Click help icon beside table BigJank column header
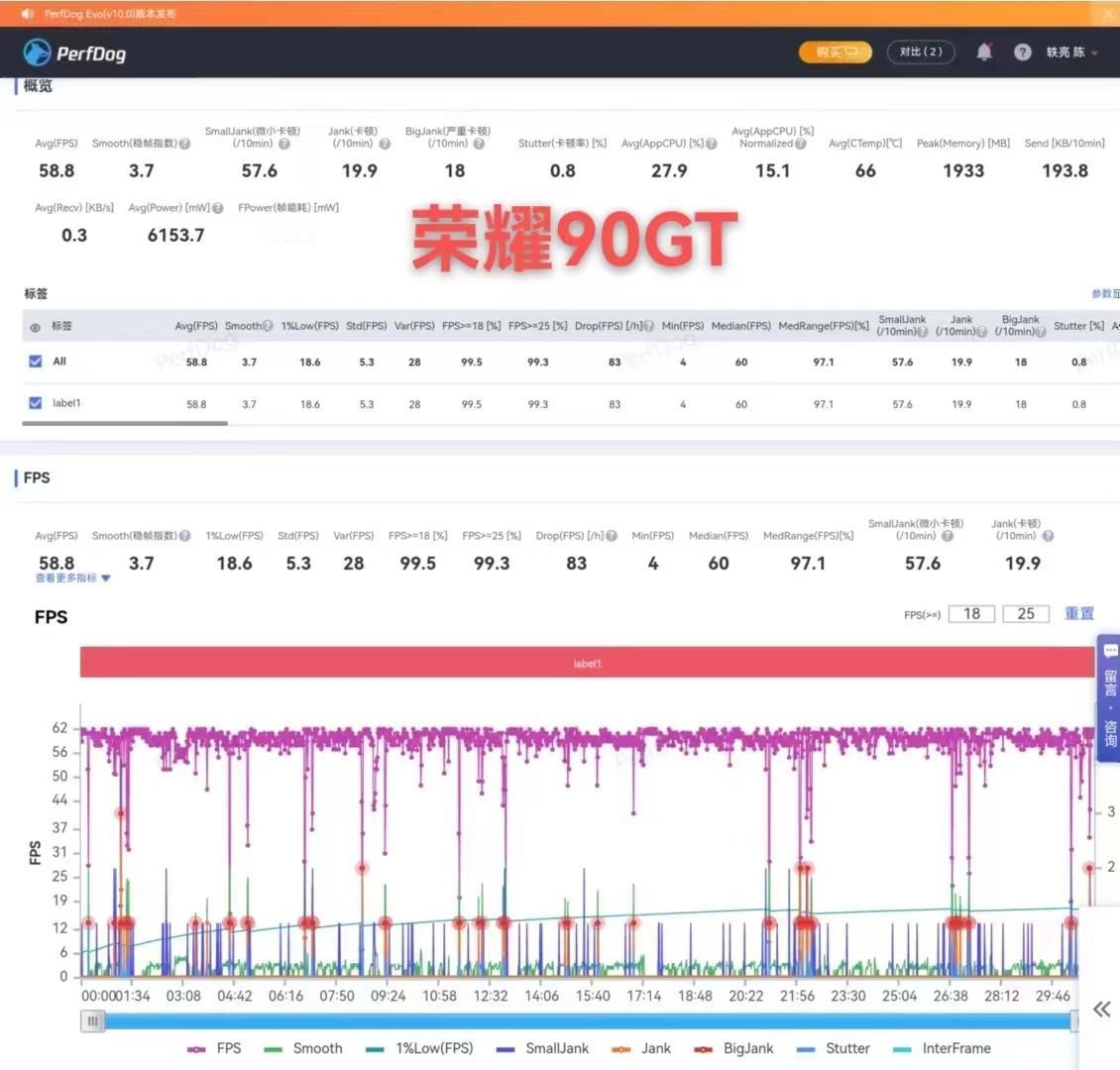The width and height of the screenshot is (1120, 1070). tap(1041, 332)
